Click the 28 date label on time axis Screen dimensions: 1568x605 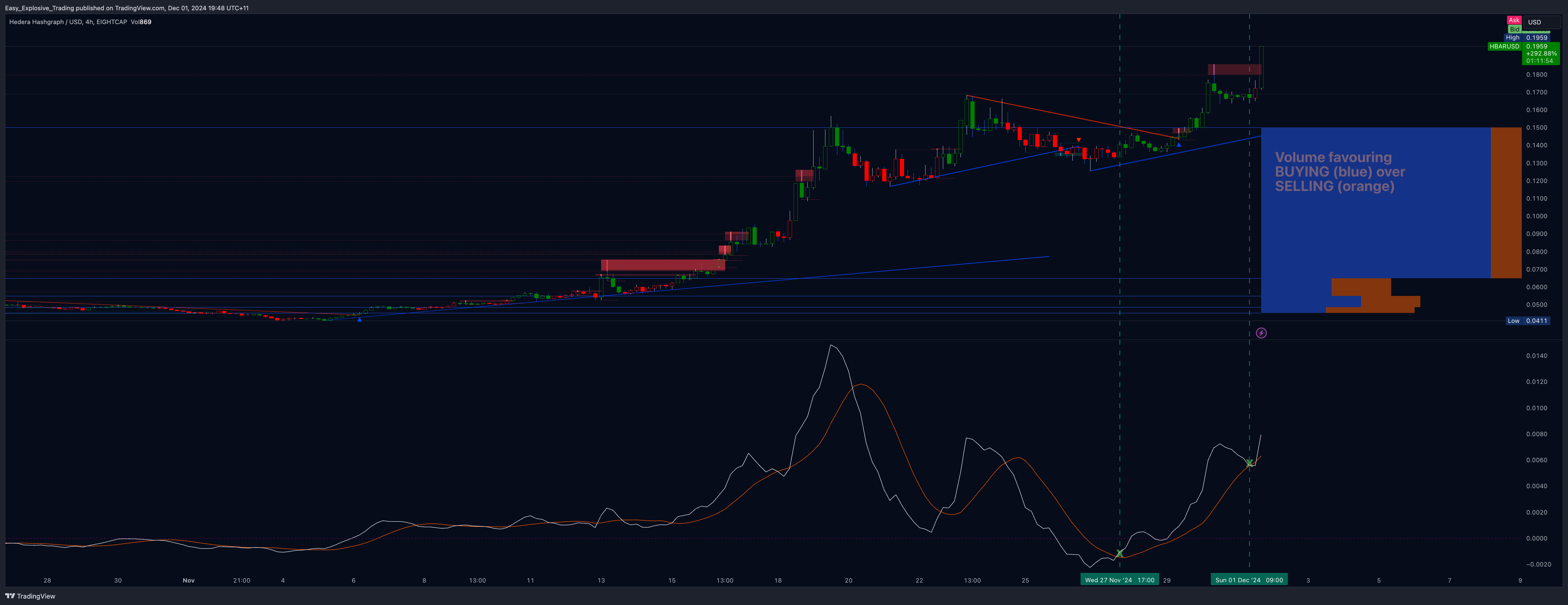click(47, 581)
